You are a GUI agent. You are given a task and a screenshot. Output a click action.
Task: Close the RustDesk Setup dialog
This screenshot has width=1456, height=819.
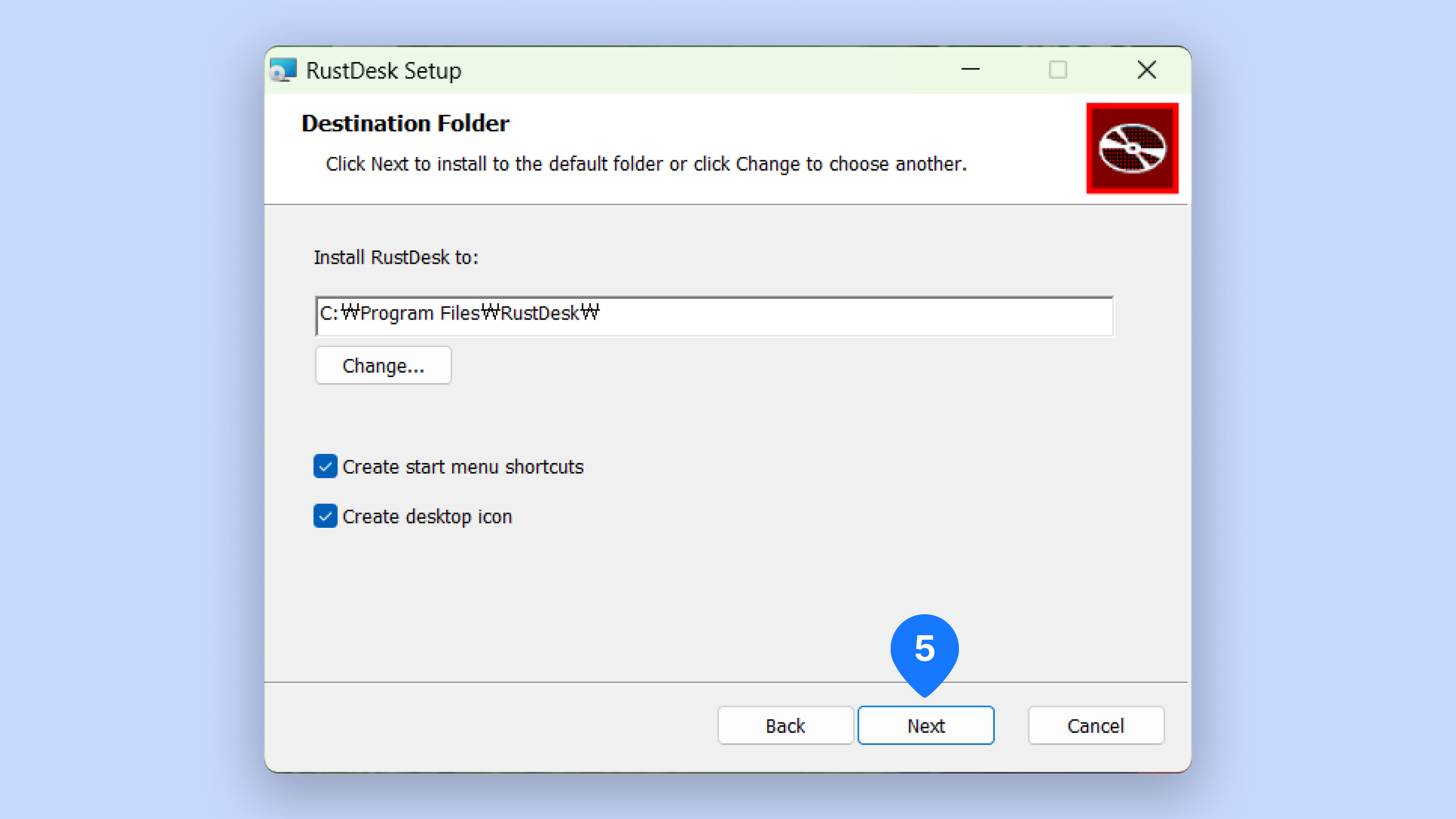coord(1147,70)
